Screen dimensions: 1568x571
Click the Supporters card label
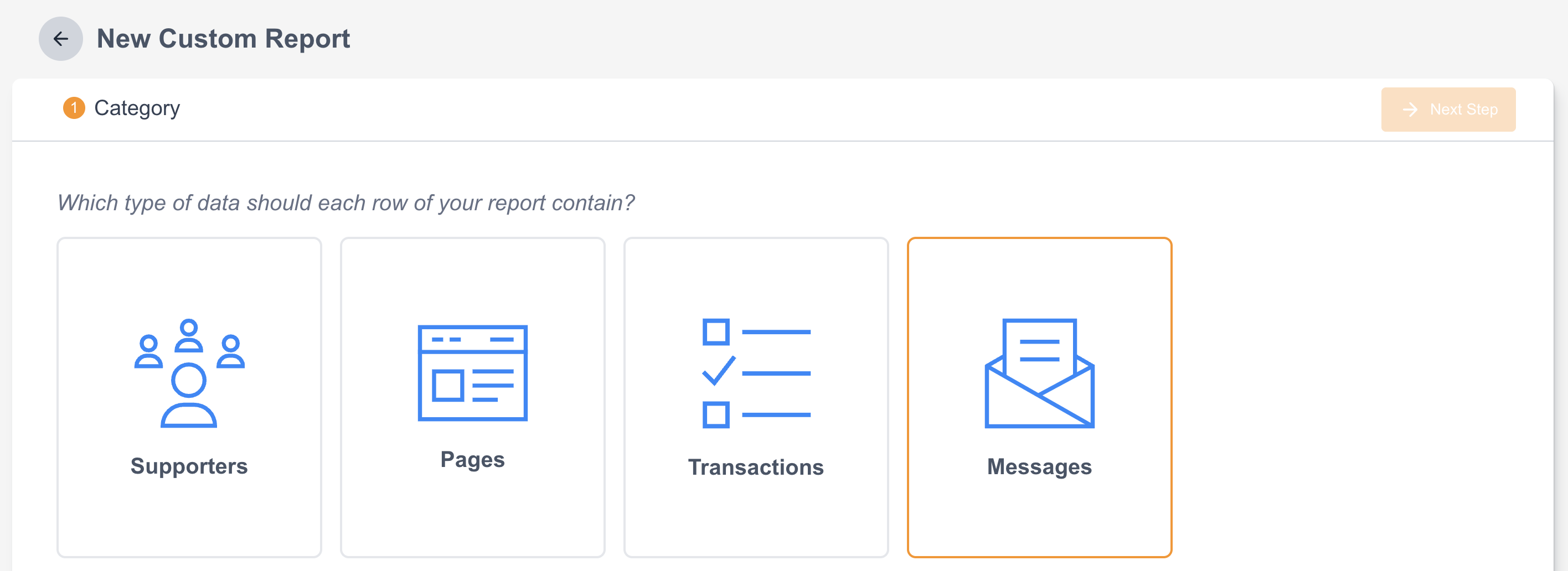[189, 466]
